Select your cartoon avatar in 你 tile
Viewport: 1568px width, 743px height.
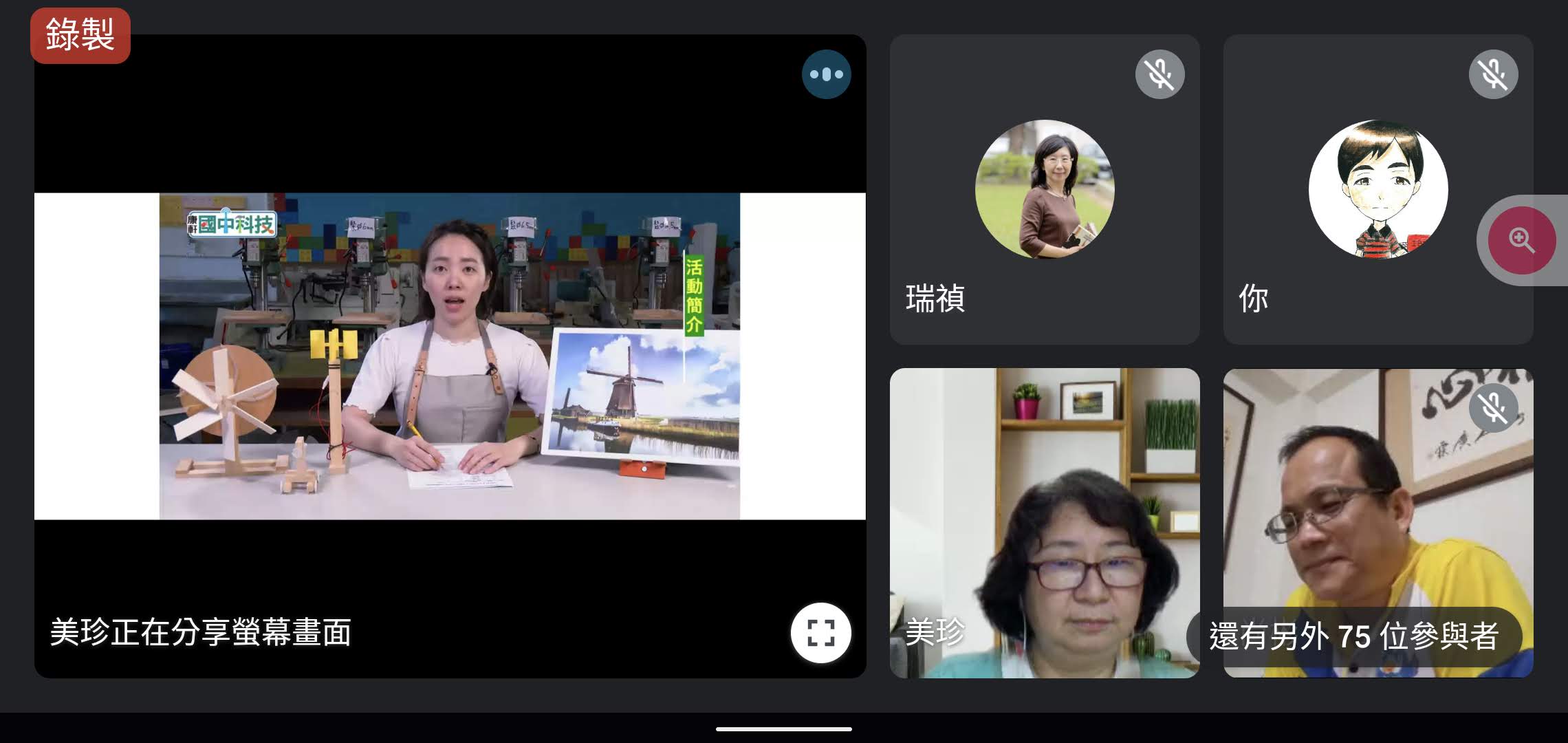coord(1378,189)
